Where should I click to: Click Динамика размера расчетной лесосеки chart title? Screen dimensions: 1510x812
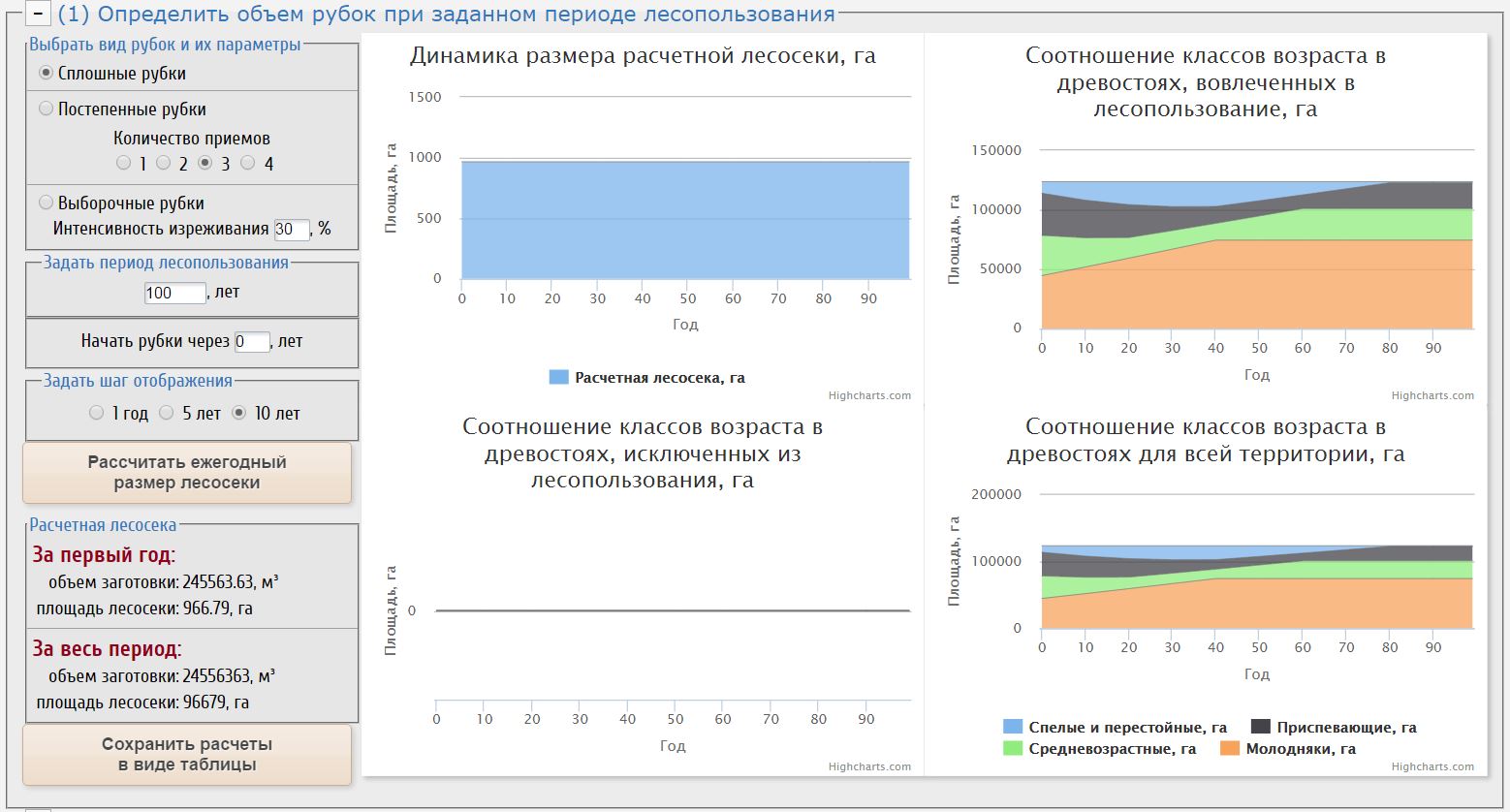[643, 56]
